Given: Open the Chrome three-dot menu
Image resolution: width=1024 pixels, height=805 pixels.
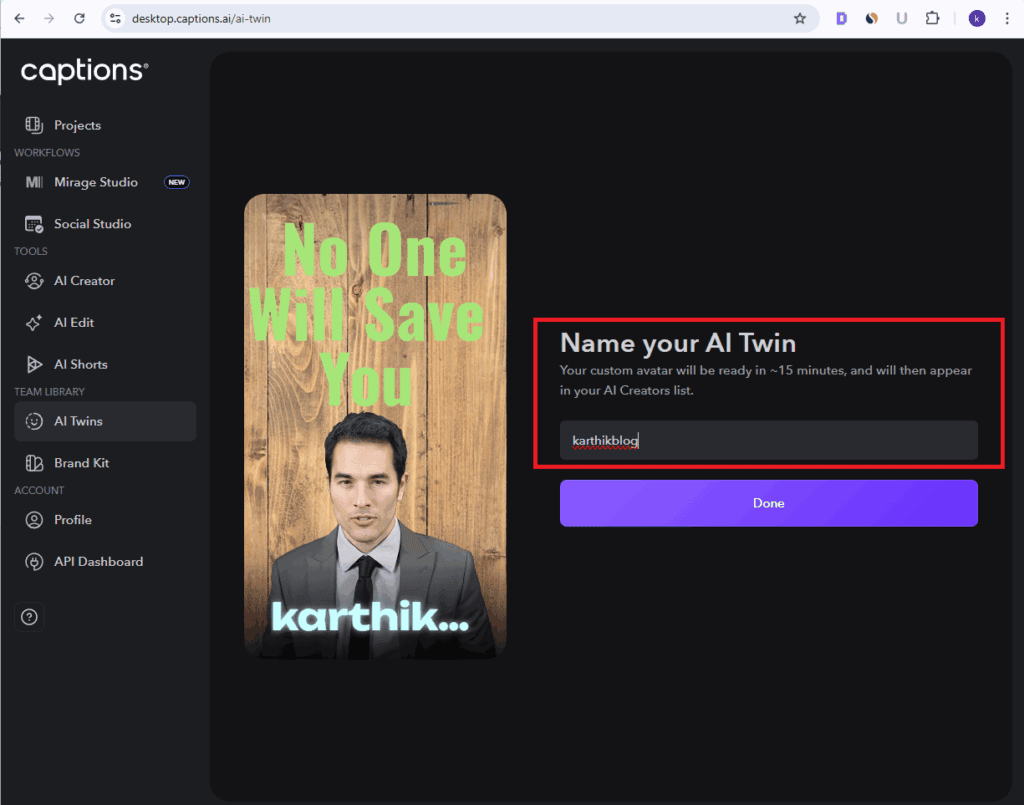Looking at the screenshot, I should (x=1007, y=18).
